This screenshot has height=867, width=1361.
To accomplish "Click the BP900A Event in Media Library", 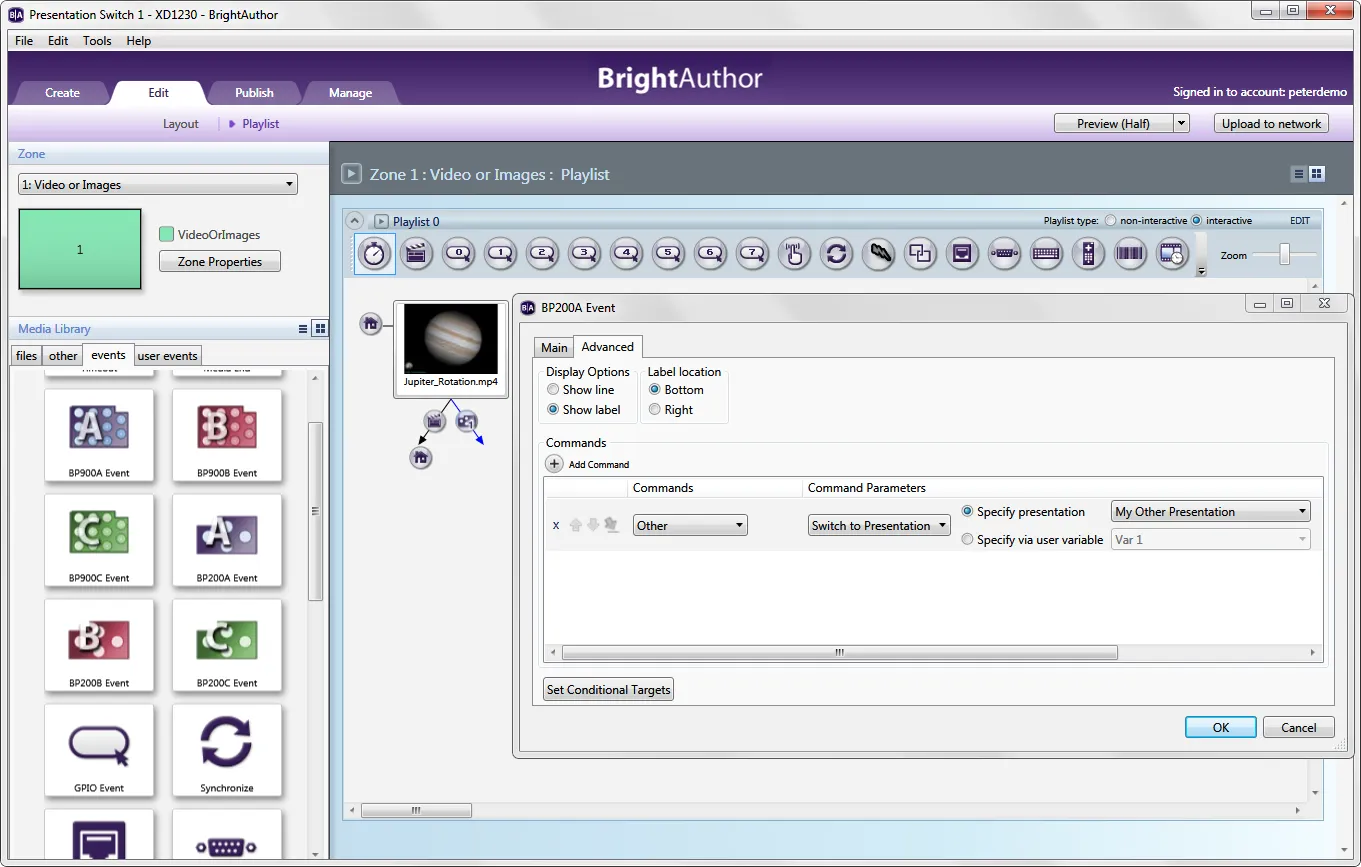I will (x=99, y=436).
